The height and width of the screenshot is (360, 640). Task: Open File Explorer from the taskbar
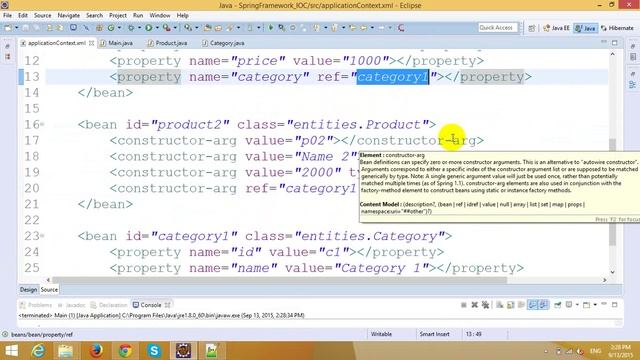pos(66,351)
